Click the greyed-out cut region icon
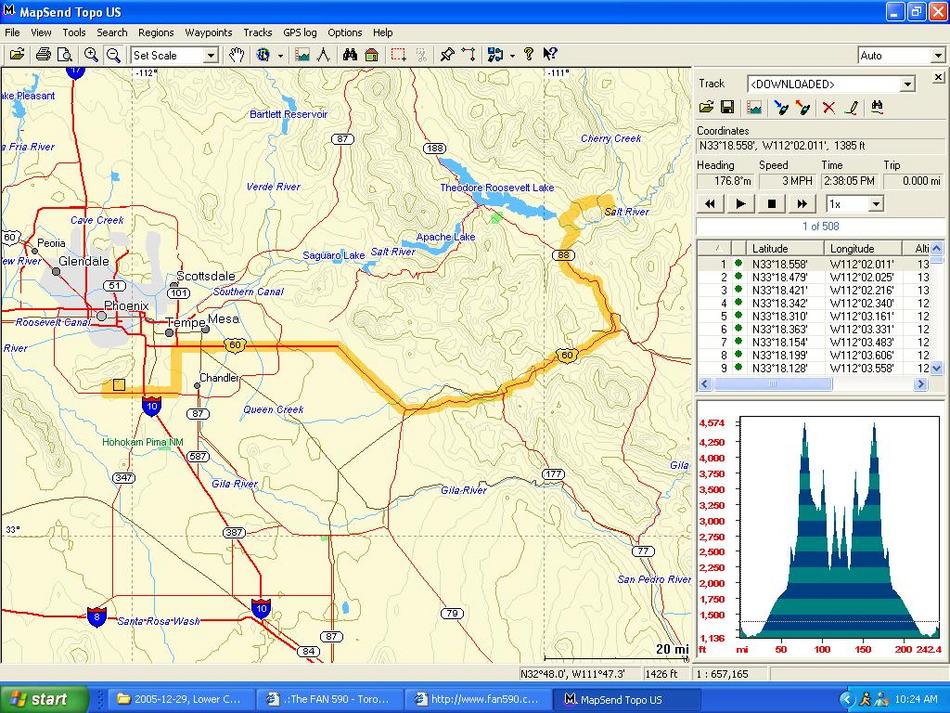Viewport: 950px width, 713px height. 422,55
